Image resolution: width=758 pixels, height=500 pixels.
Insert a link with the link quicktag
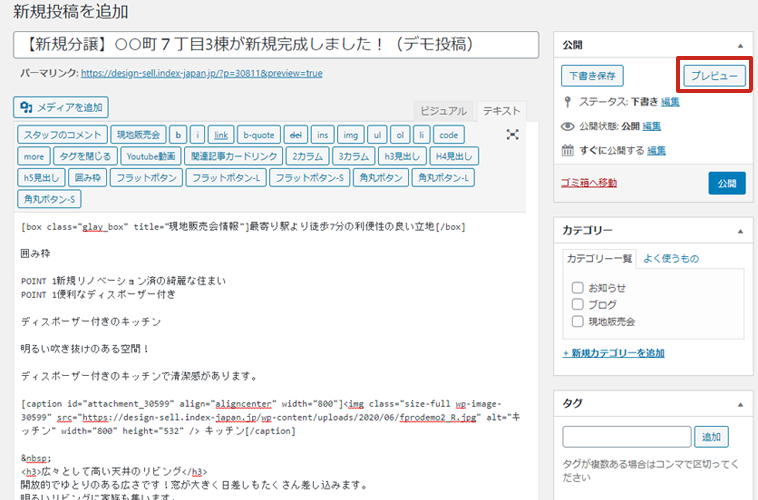pyautogui.click(x=221, y=135)
